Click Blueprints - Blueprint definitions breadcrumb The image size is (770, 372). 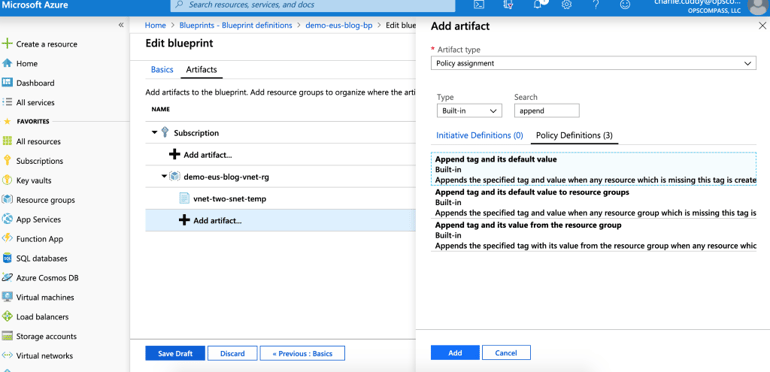click(236, 25)
